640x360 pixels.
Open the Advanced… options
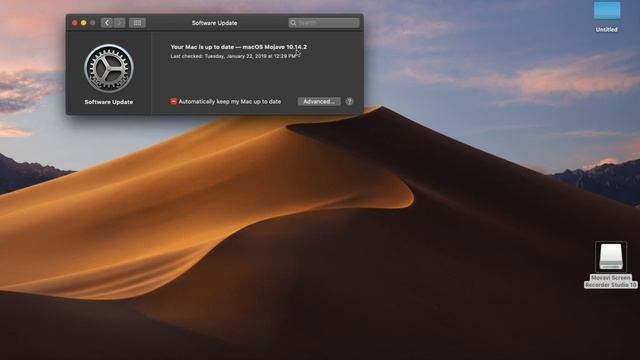pyautogui.click(x=319, y=102)
